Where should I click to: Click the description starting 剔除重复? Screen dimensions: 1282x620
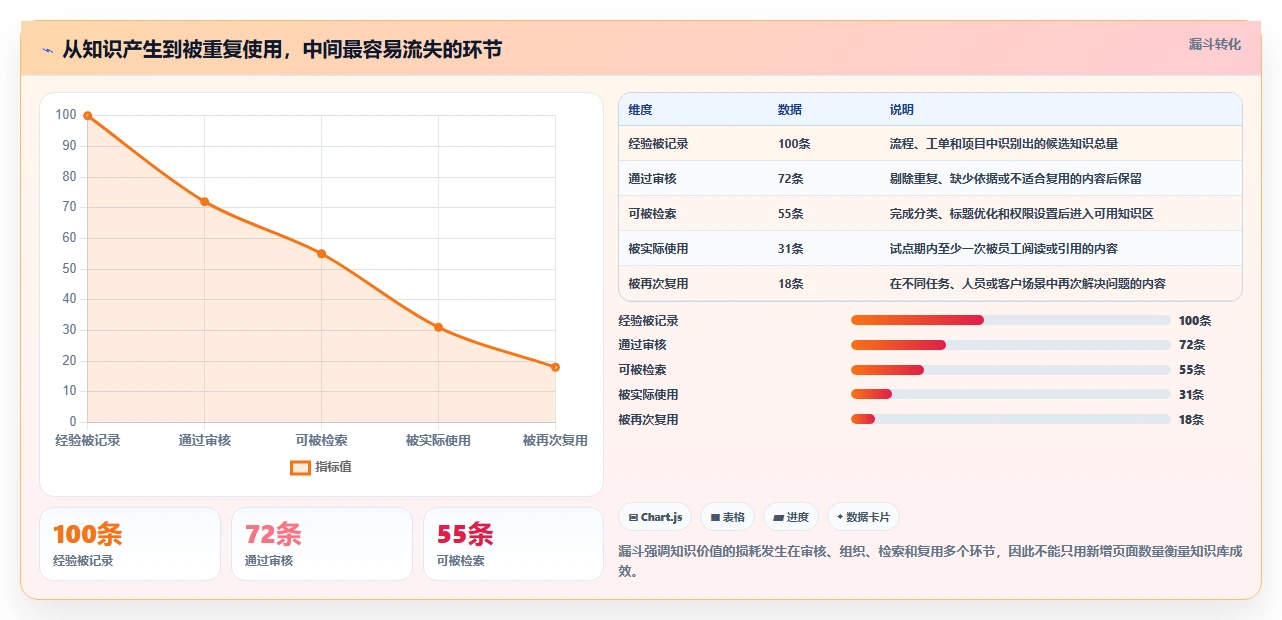(x=1016, y=179)
